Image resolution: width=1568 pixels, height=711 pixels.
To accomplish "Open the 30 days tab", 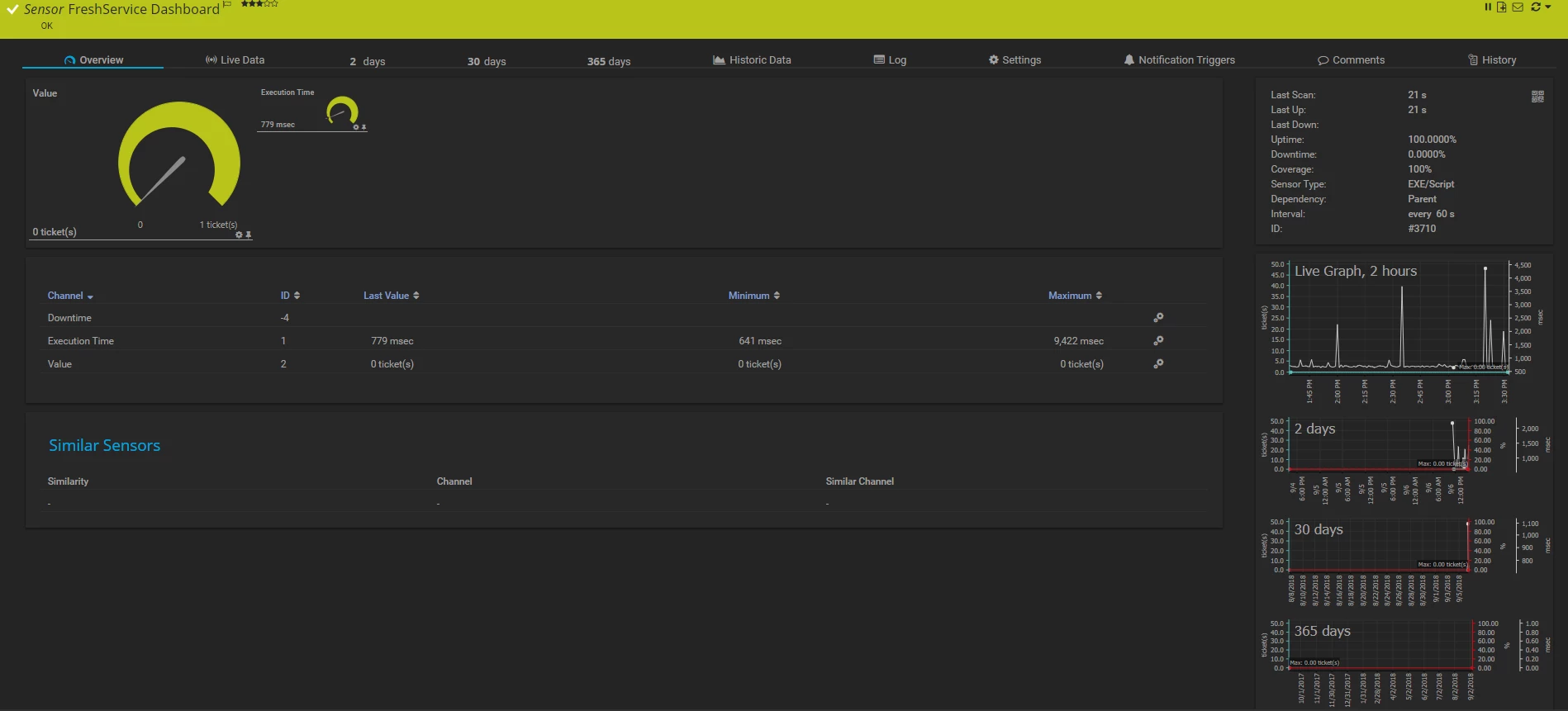I will pos(487,61).
